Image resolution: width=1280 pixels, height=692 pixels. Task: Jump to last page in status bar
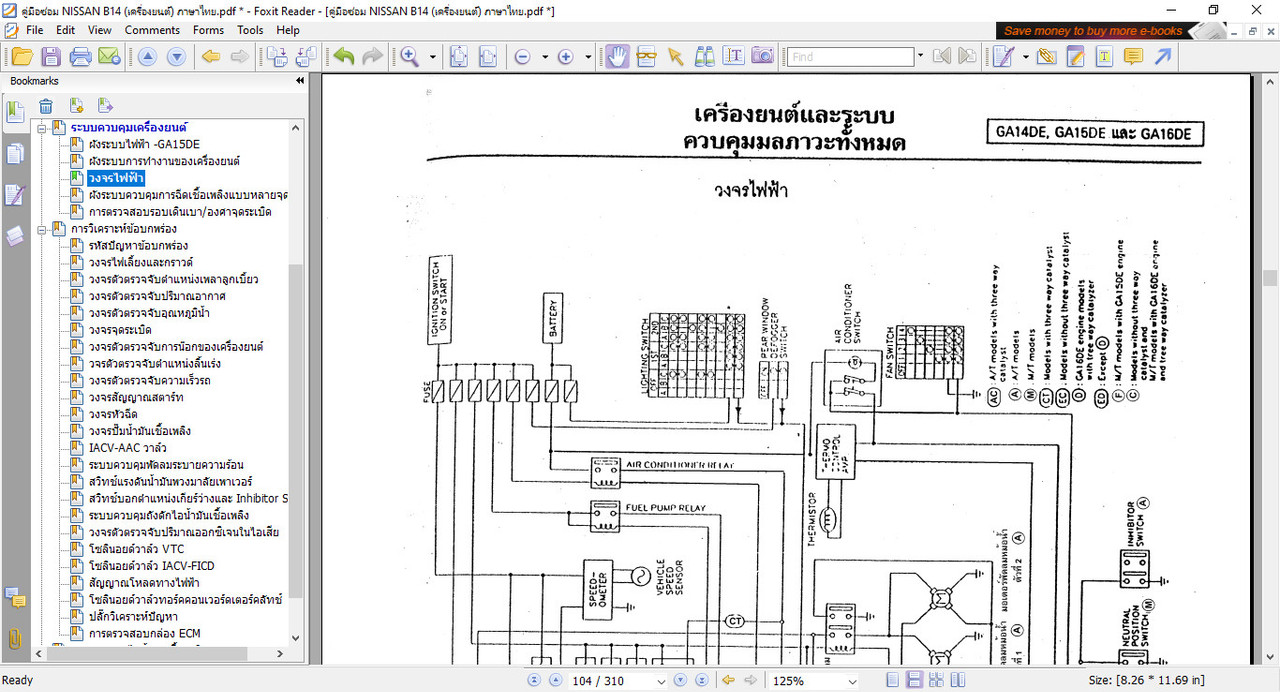(702, 680)
